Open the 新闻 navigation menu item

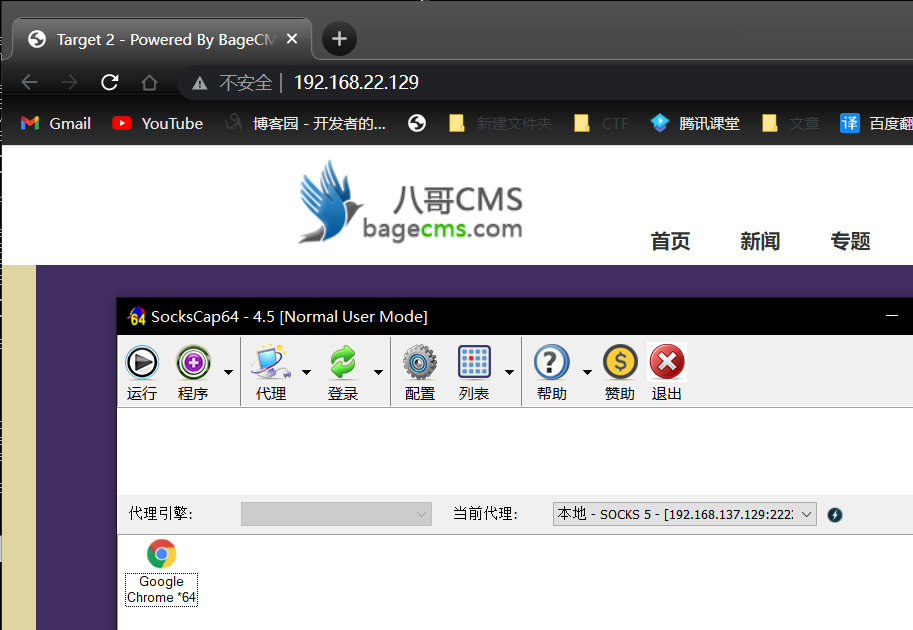[x=760, y=241]
